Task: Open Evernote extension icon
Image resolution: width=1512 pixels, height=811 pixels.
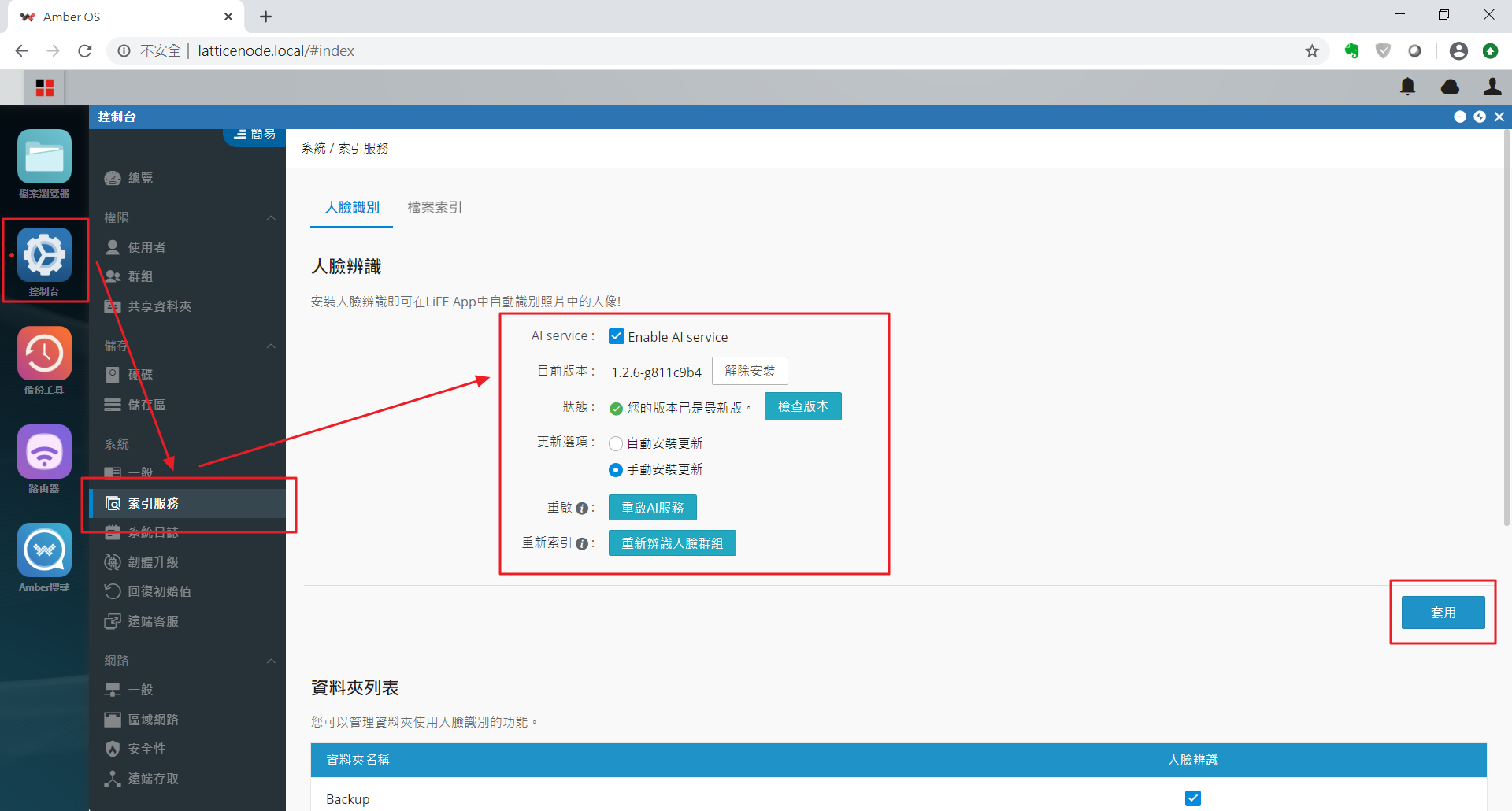Action: (1351, 51)
